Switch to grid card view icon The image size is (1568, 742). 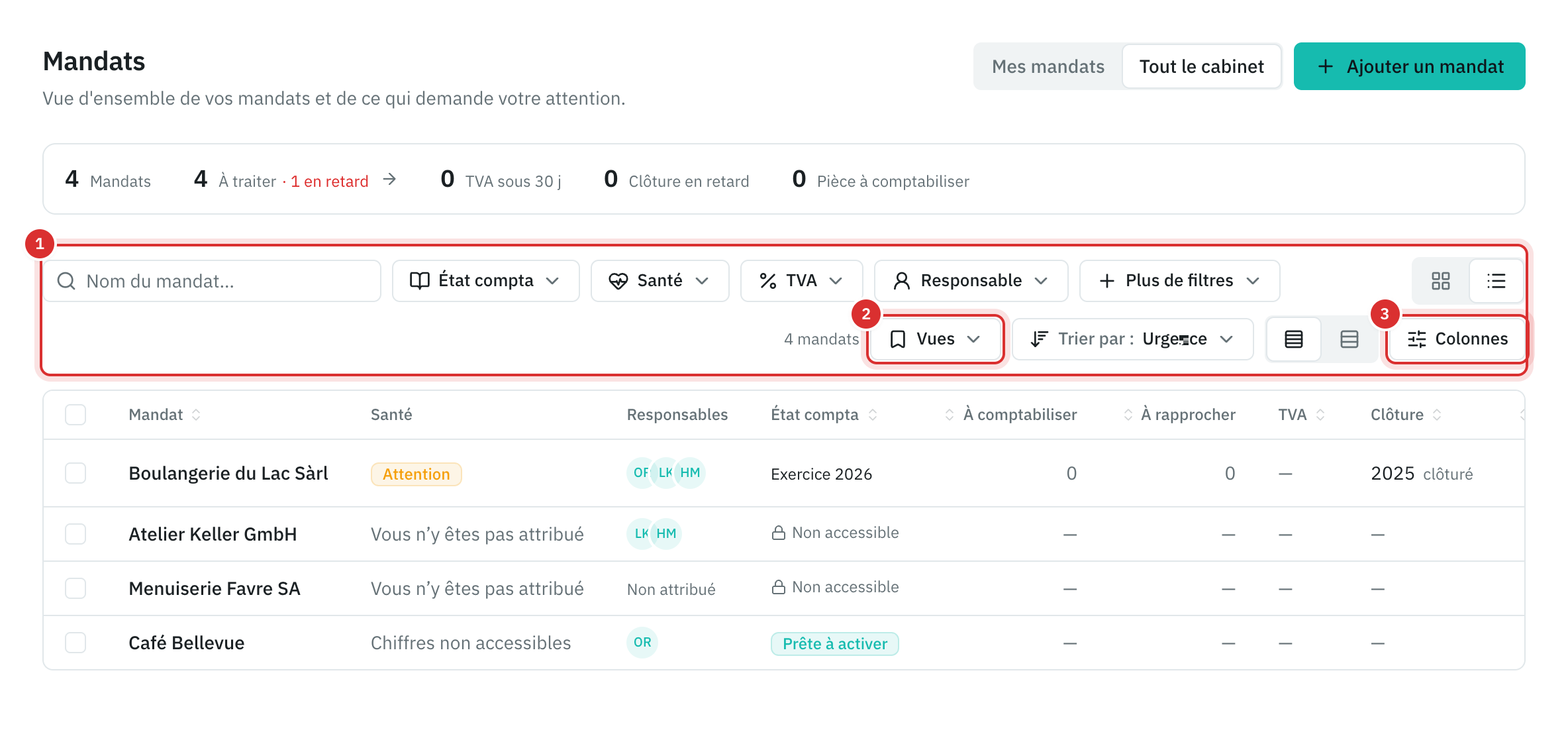pyautogui.click(x=1440, y=281)
